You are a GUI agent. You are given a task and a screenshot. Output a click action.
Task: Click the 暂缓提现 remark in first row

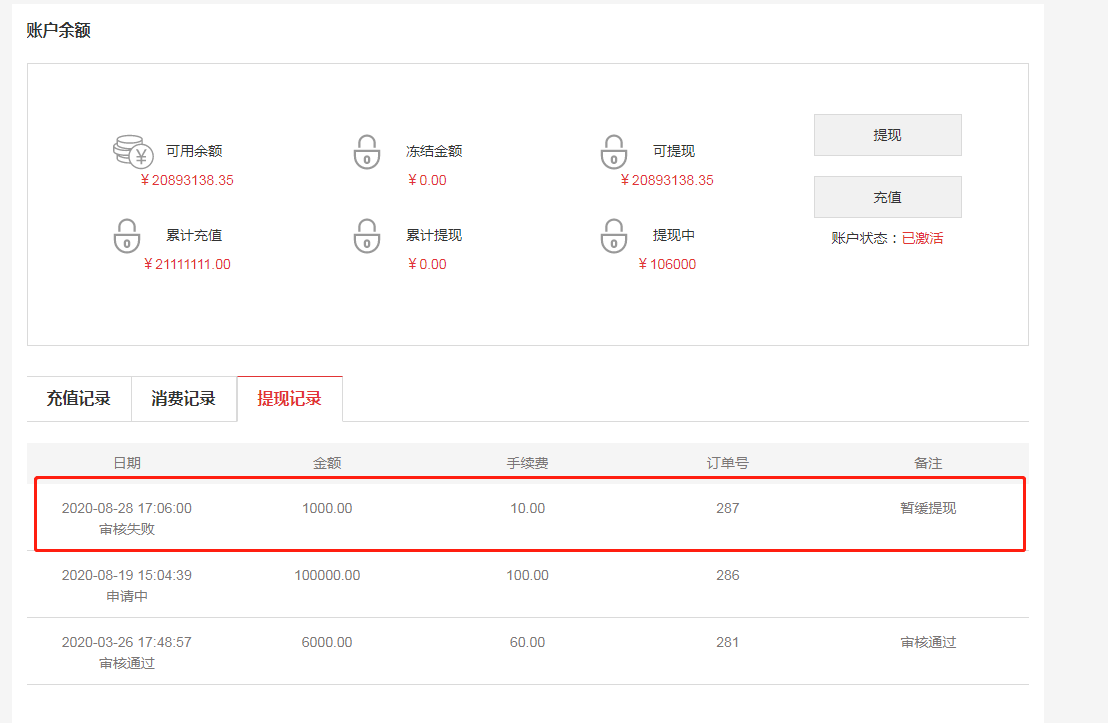[x=928, y=508]
